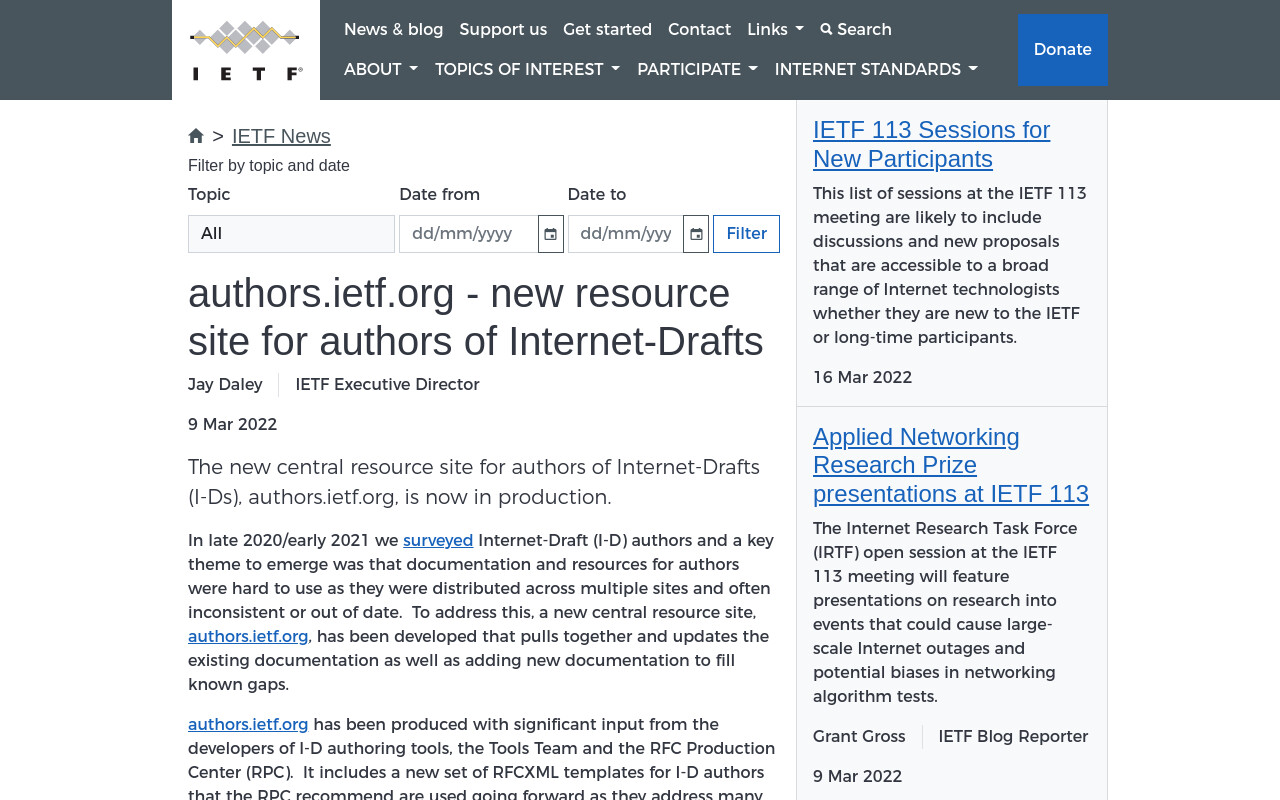Open News & blog page
The image size is (1280, 800).
(x=394, y=30)
